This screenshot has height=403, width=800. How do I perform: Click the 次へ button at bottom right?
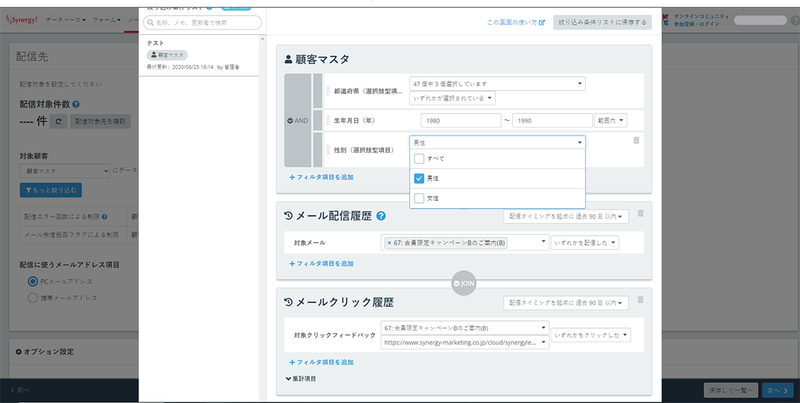pyautogui.click(x=778, y=390)
